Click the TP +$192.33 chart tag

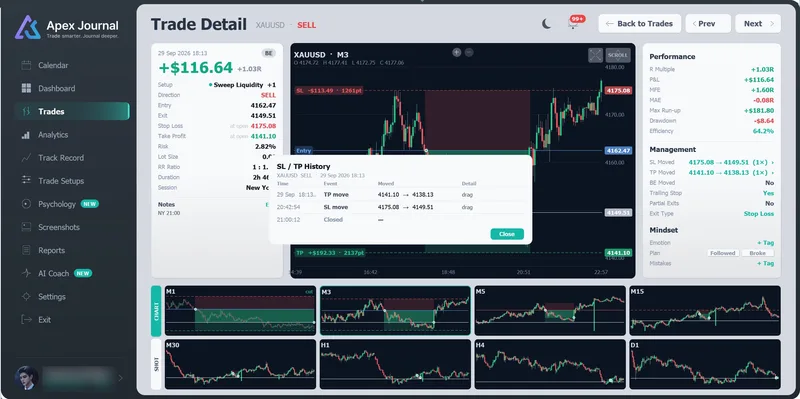331,253
